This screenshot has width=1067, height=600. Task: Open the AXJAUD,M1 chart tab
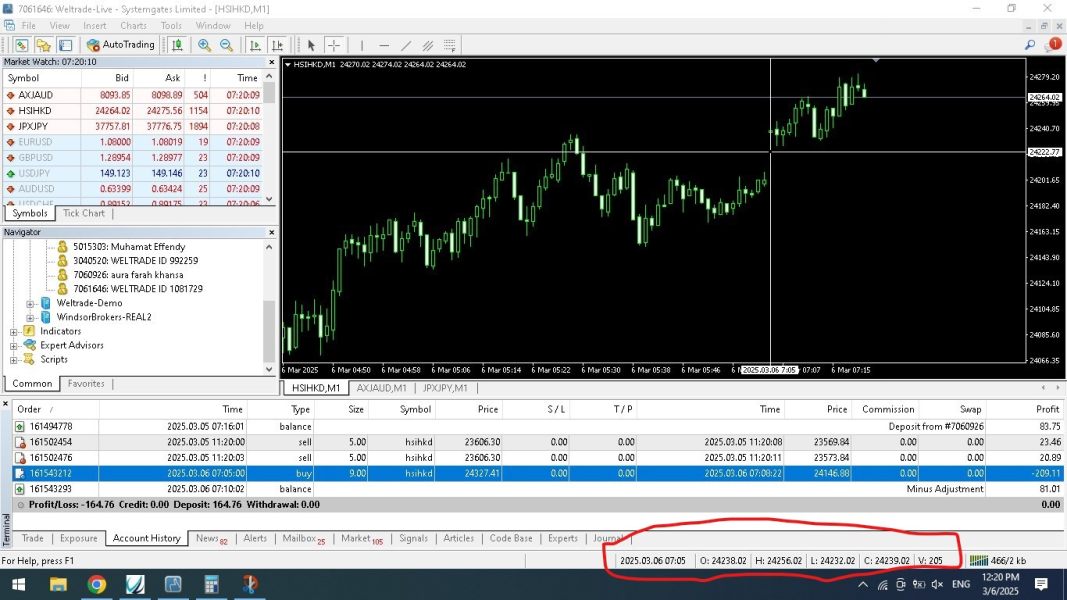coord(381,388)
